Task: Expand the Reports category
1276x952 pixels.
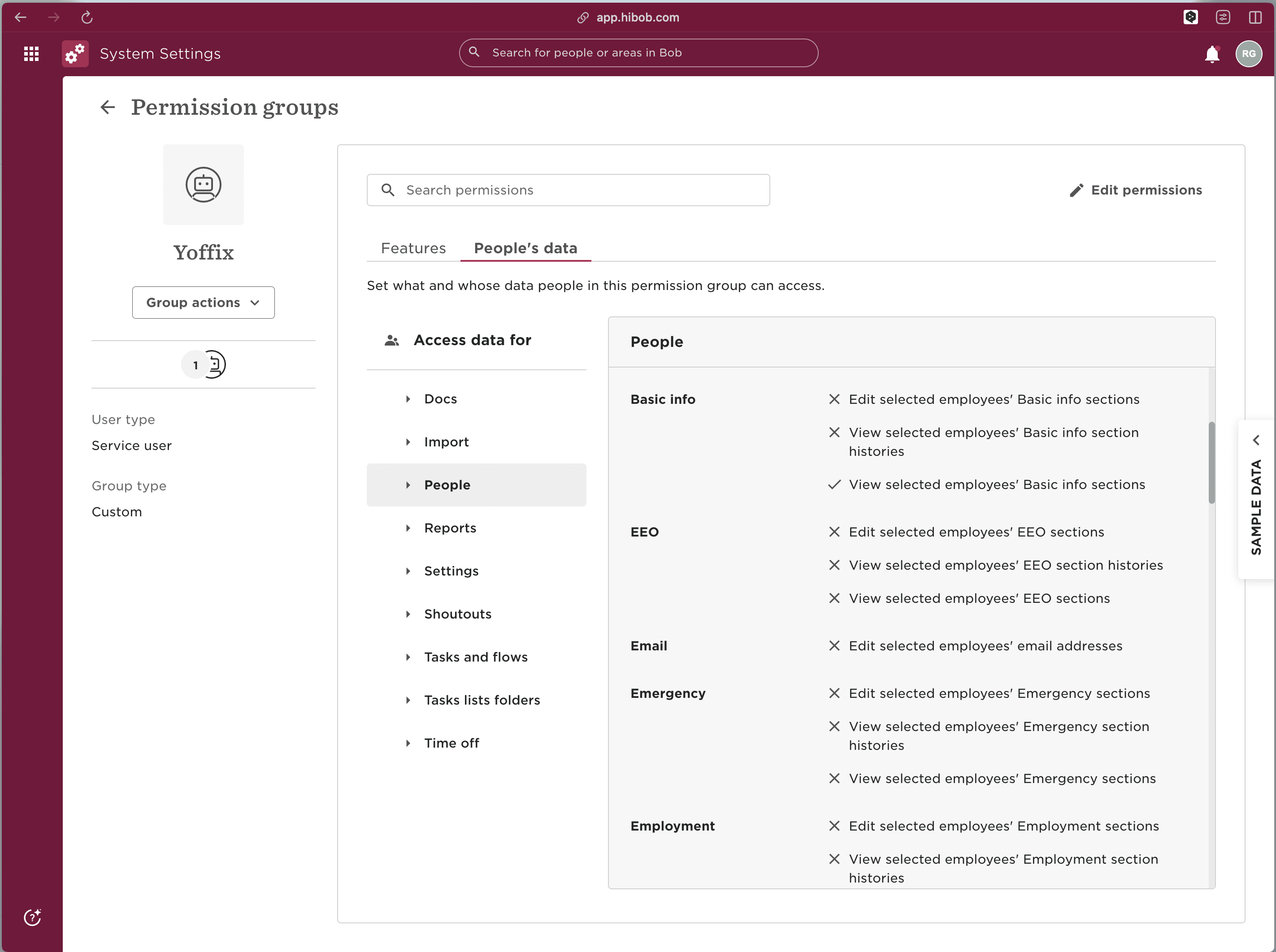Action: 450,528
